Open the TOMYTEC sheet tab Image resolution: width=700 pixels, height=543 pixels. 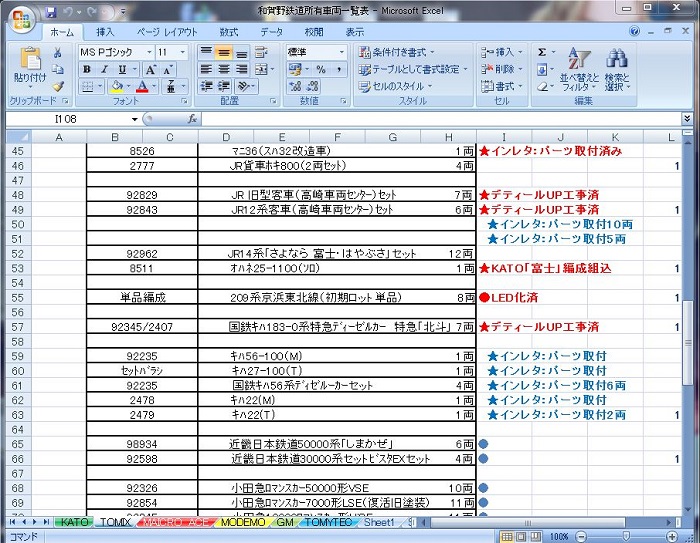[328, 522]
